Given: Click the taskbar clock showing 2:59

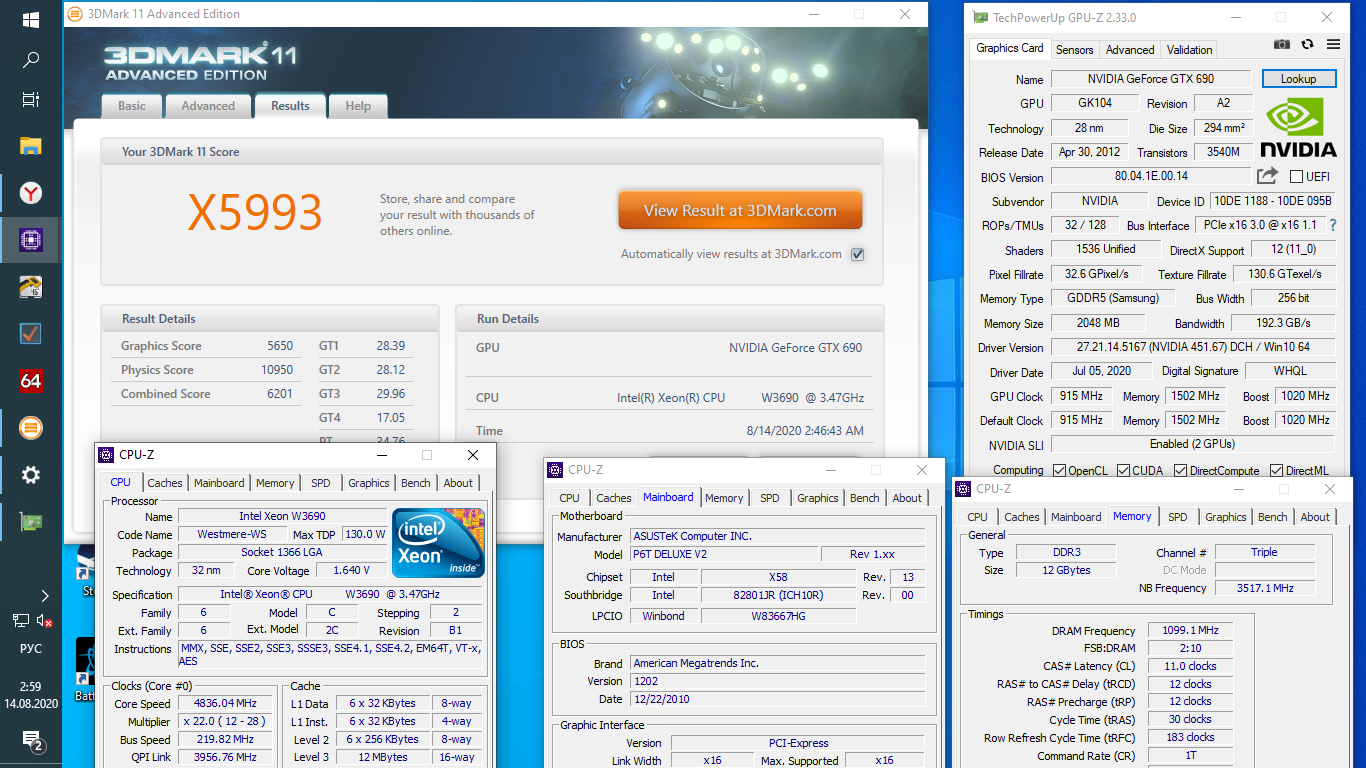Looking at the screenshot, I should coord(30,686).
